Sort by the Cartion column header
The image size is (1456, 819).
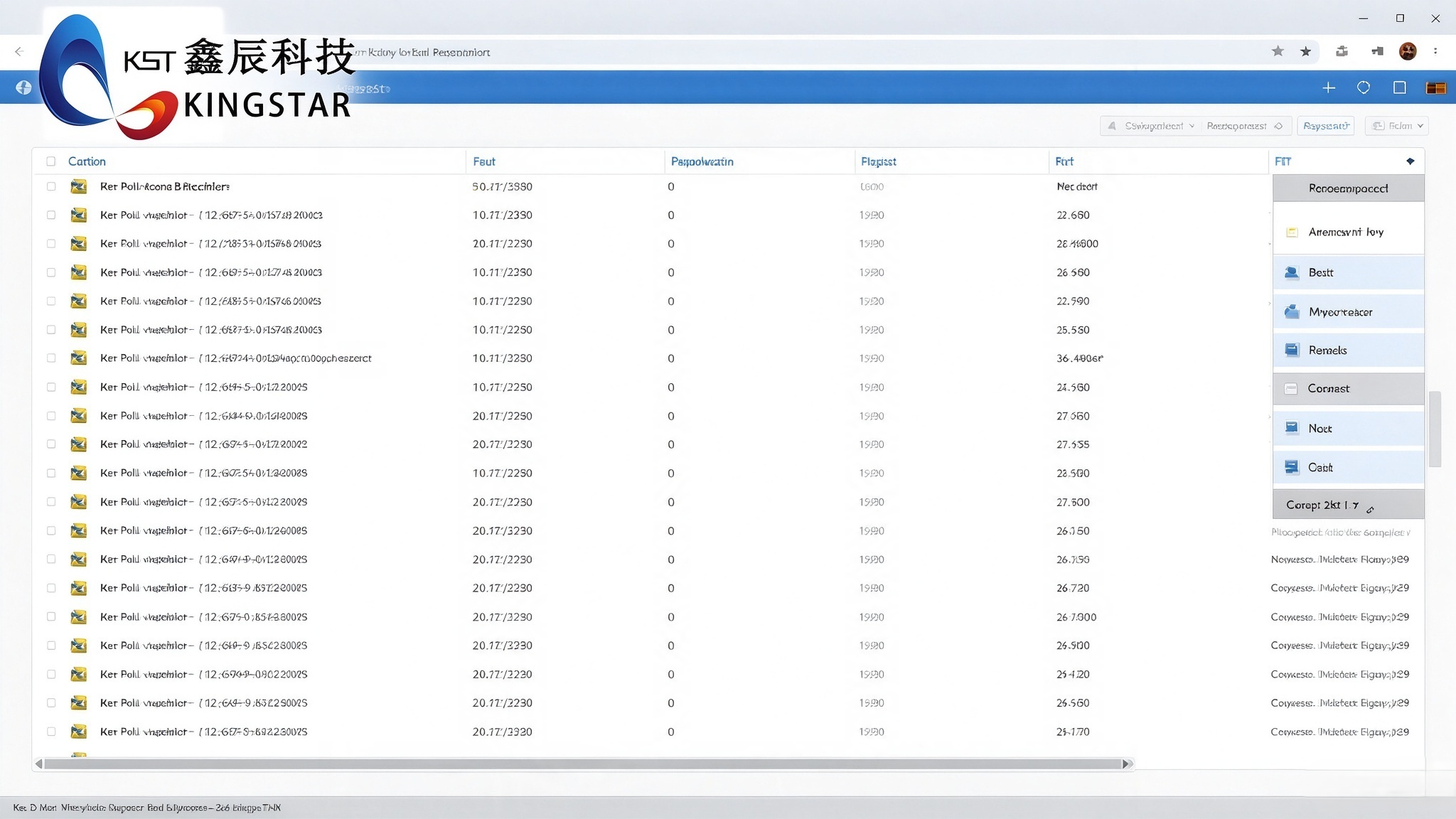87,161
